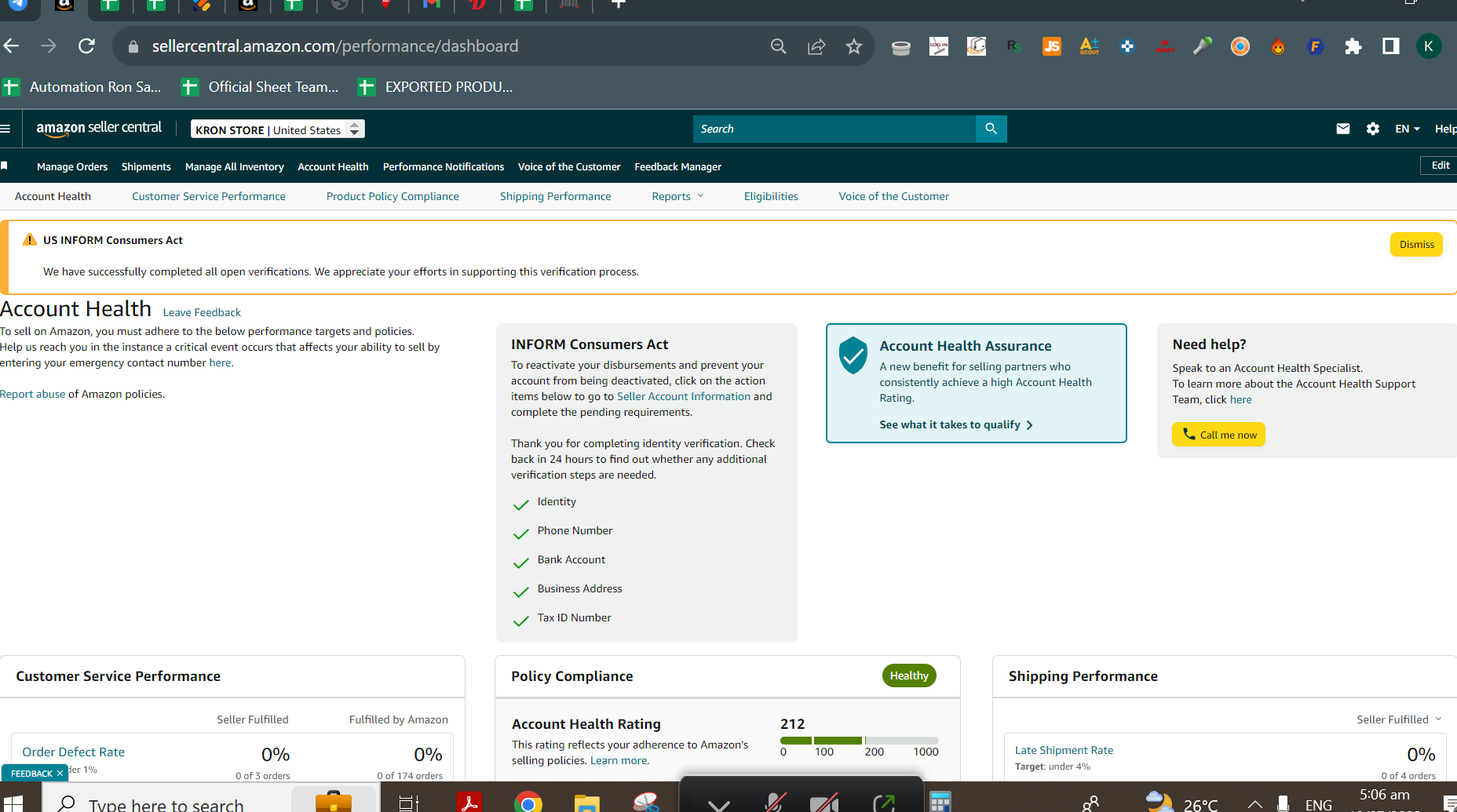
Task: Open the Shipments menu item
Action: [x=146, y=166]
